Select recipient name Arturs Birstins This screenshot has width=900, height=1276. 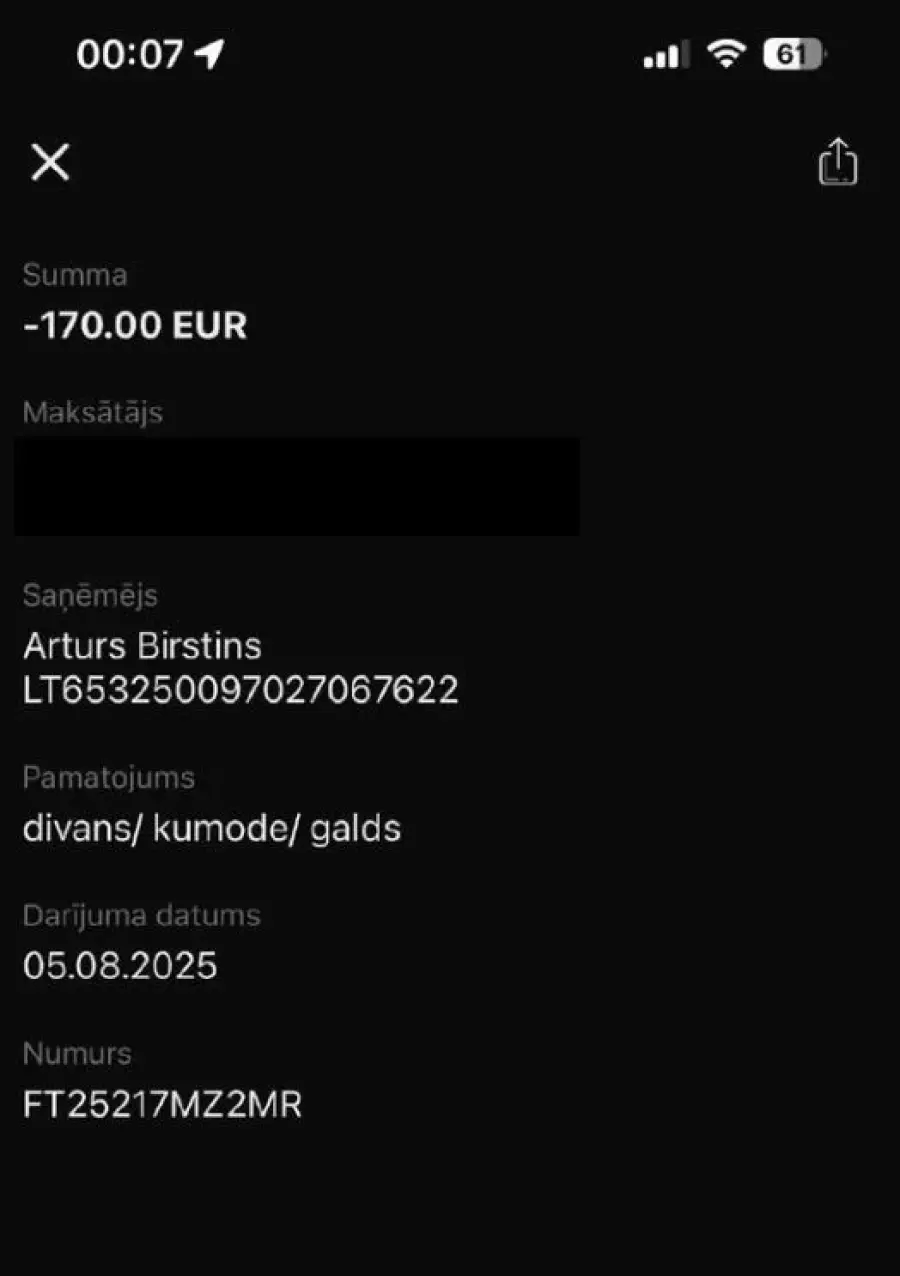(x=142, y=646)
